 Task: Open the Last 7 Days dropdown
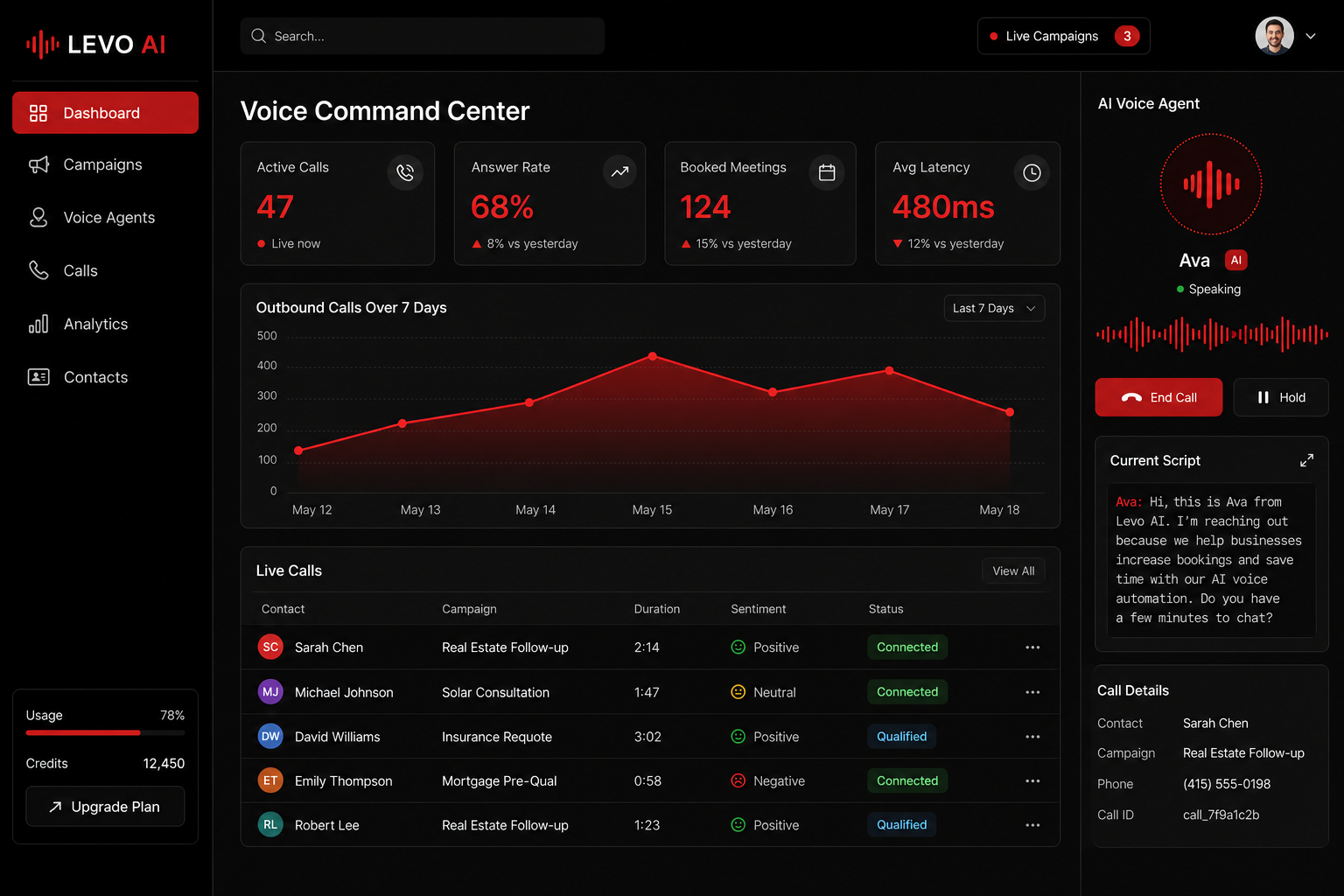point(994,308)
